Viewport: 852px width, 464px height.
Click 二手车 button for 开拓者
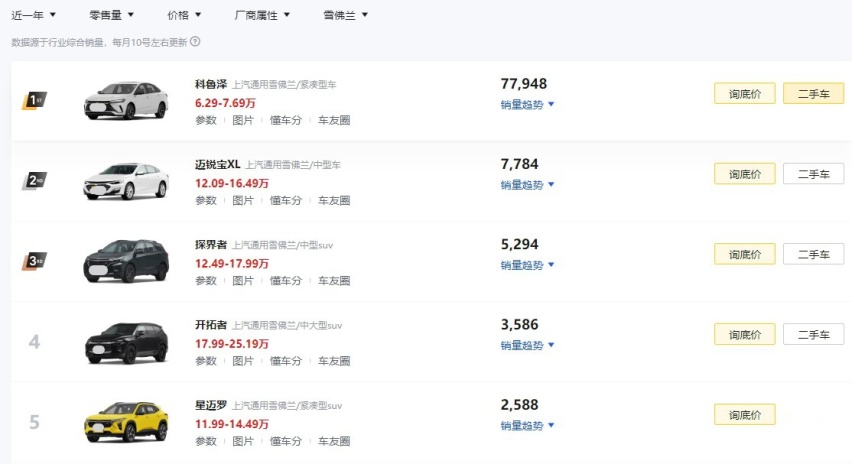coord(813,334)
